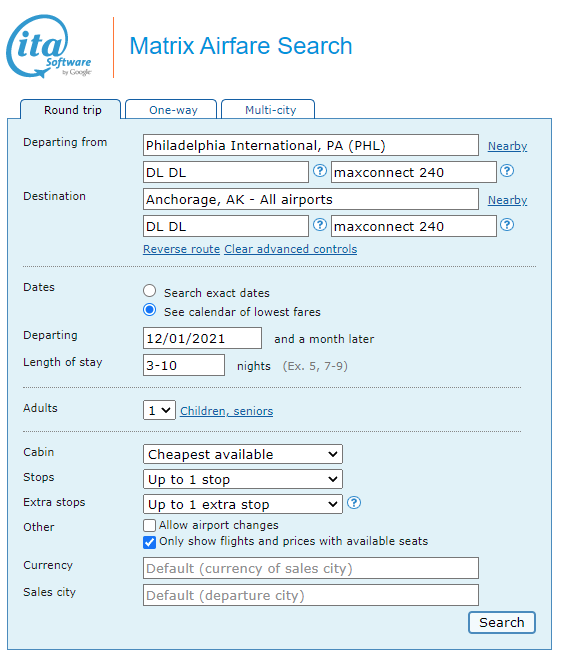Viewport: 562px width, 661px height.
Task: Open help icon beside destination maxconnect 240 field
Action: (507, 225)
